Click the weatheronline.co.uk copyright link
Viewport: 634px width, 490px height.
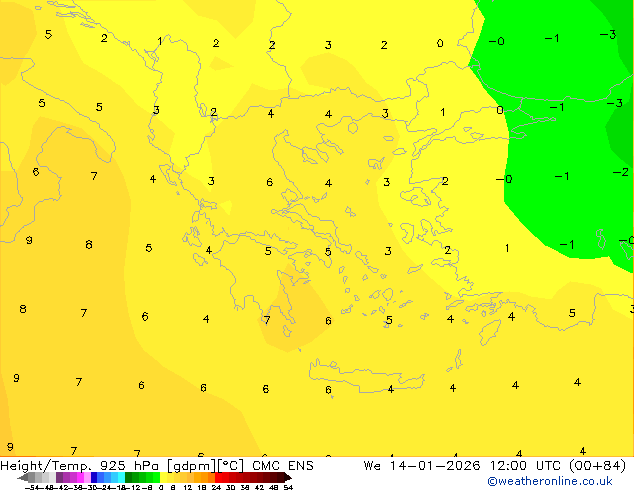click(x=549, y=481)
